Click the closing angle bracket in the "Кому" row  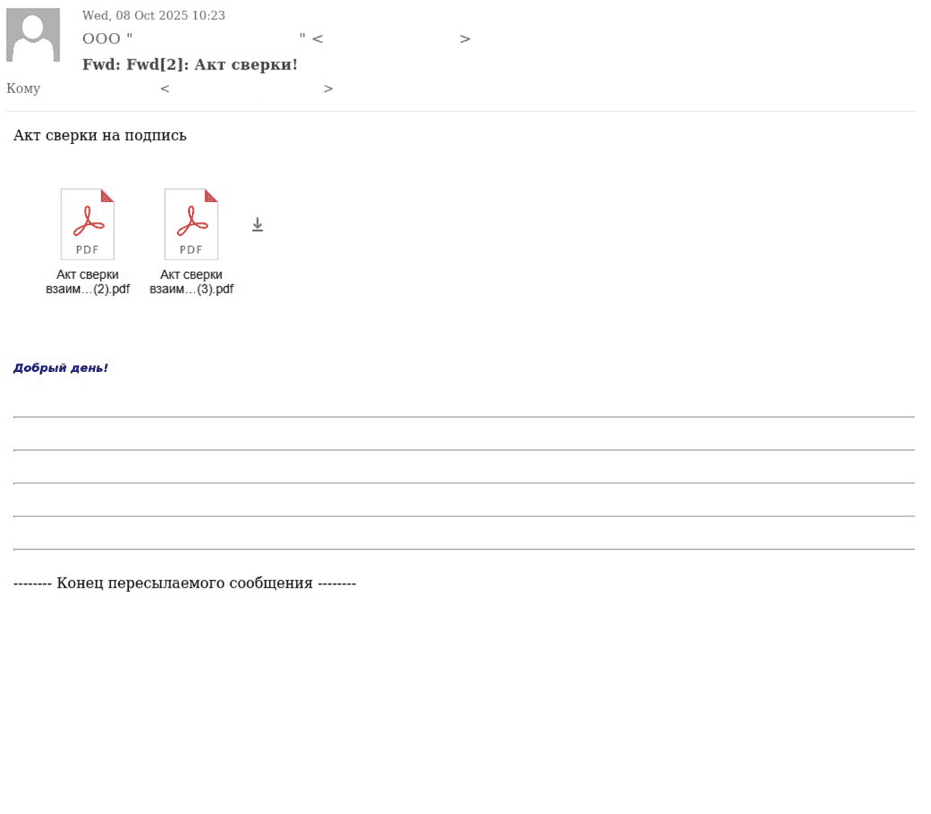click(328, 89)
